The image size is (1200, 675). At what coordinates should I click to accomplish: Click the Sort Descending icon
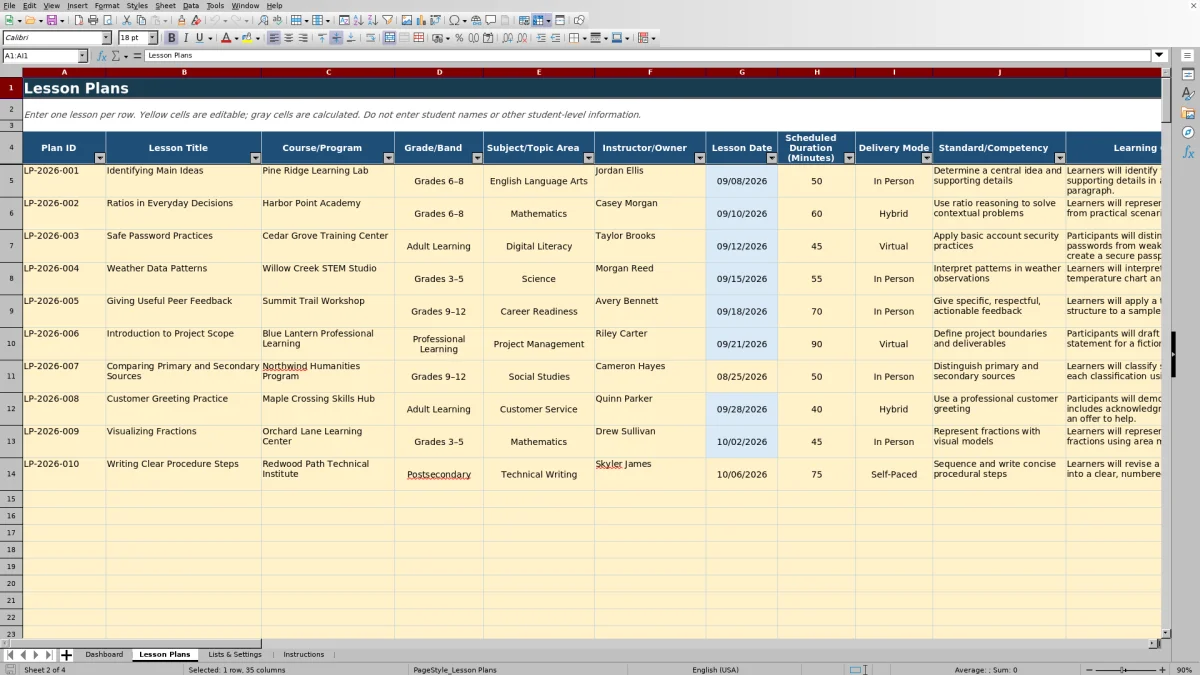372,20
